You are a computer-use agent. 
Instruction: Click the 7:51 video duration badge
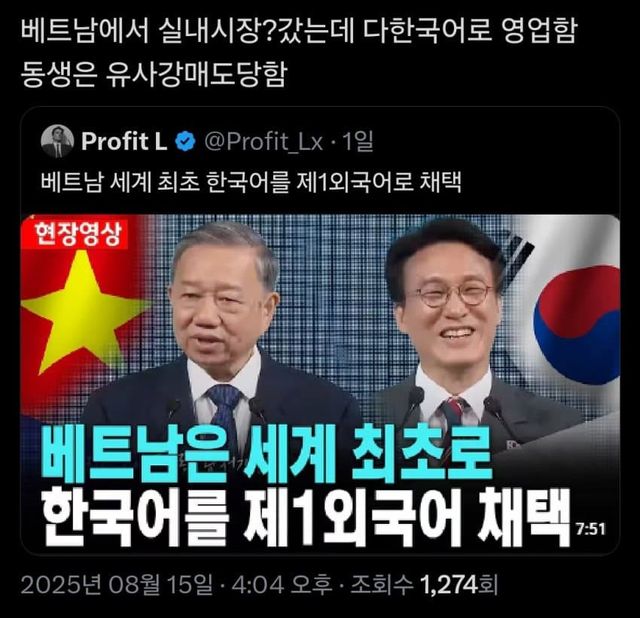(x=591, y=529)
